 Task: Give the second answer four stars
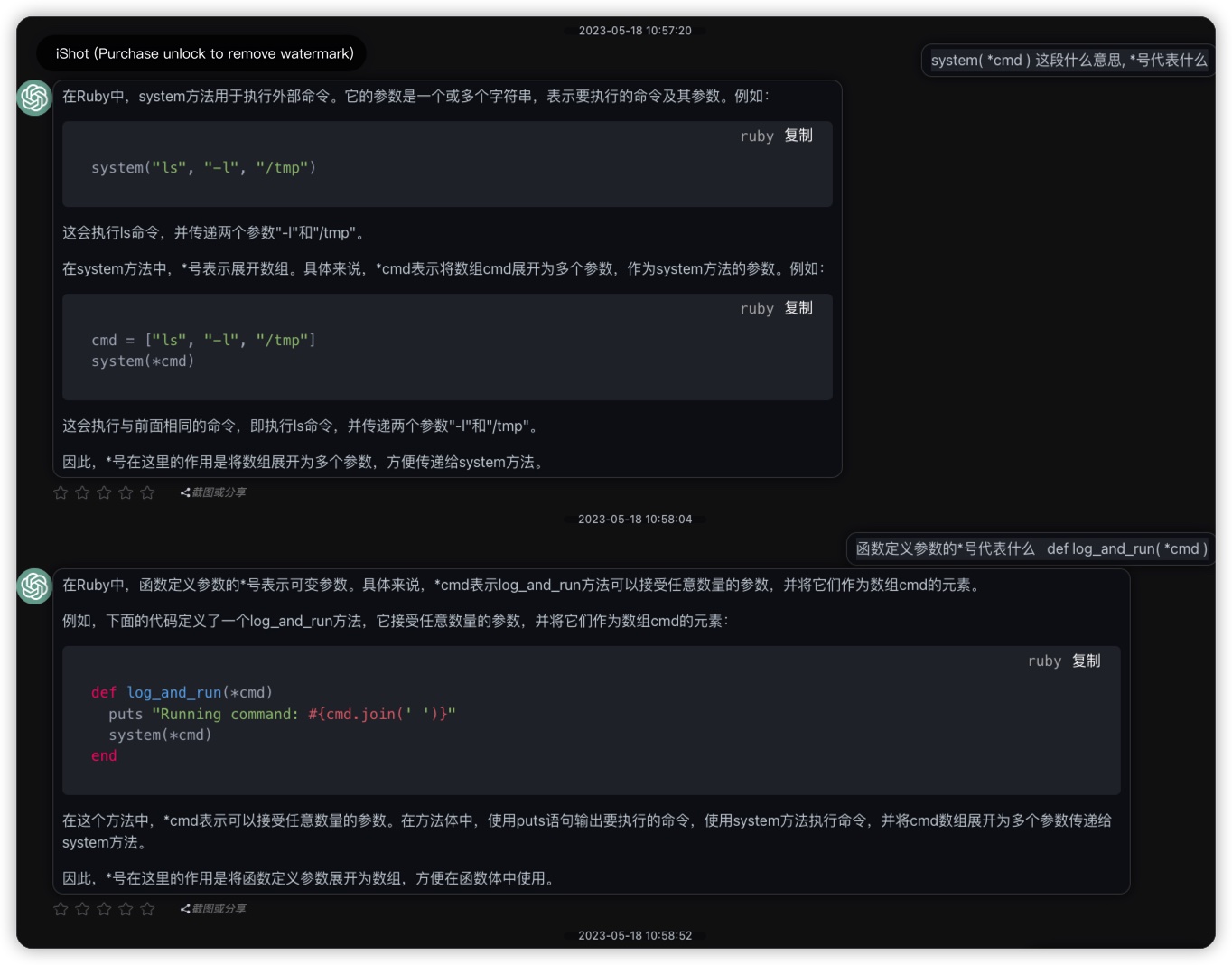point(126,909)
